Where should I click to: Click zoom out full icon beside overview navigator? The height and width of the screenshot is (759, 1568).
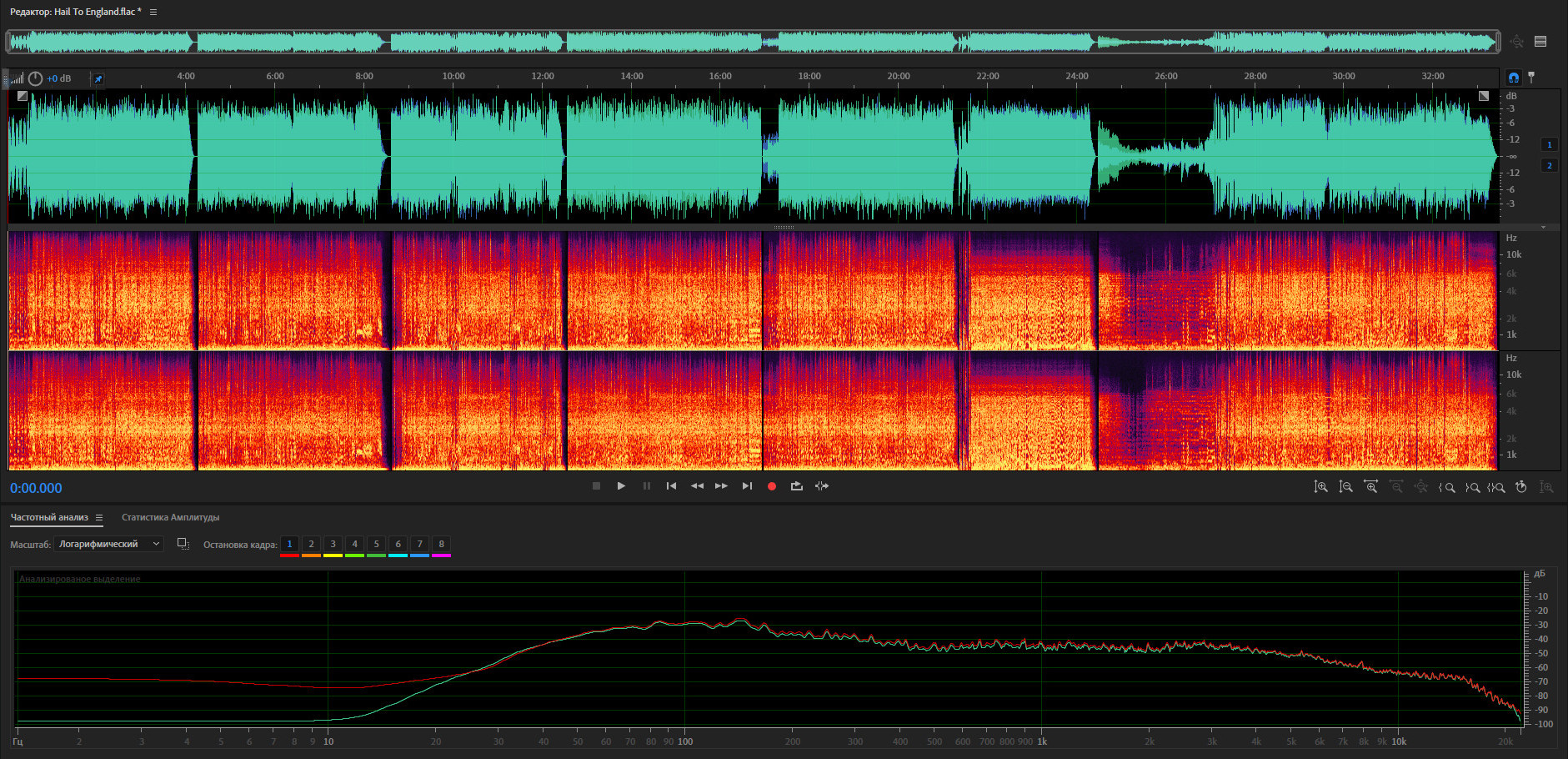(1517, 41)
